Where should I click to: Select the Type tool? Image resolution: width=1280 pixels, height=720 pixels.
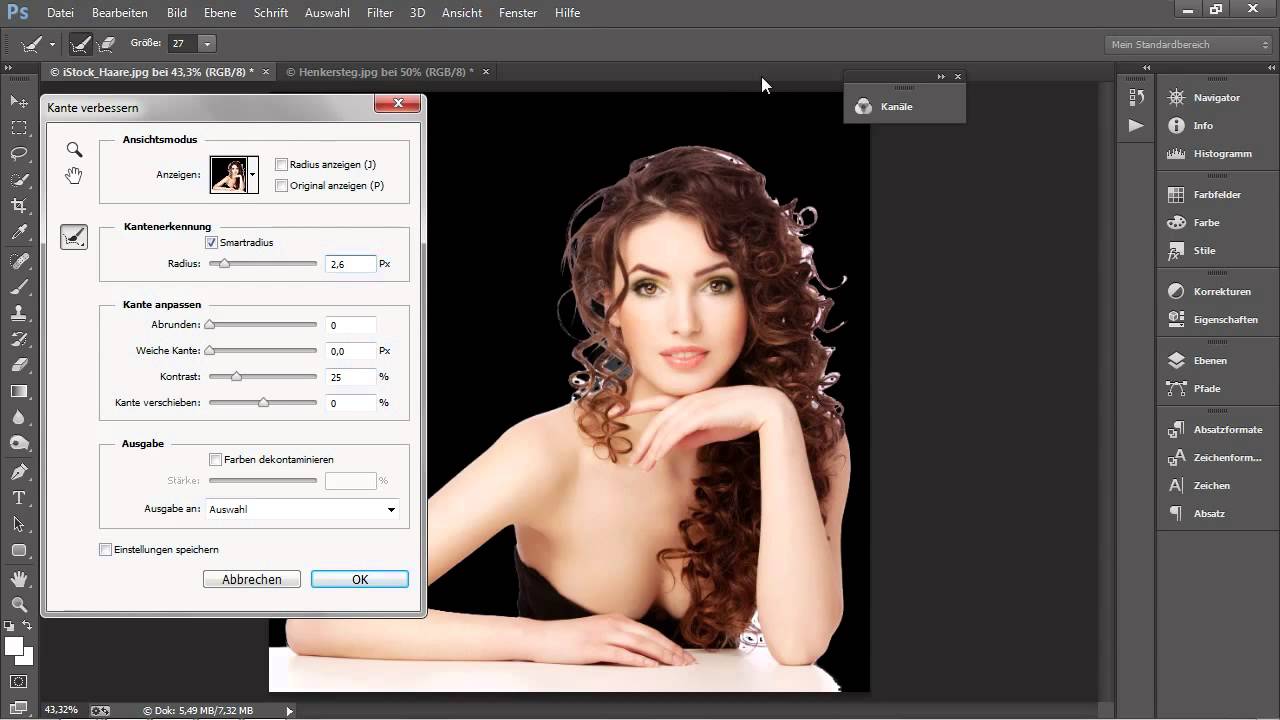19,498
